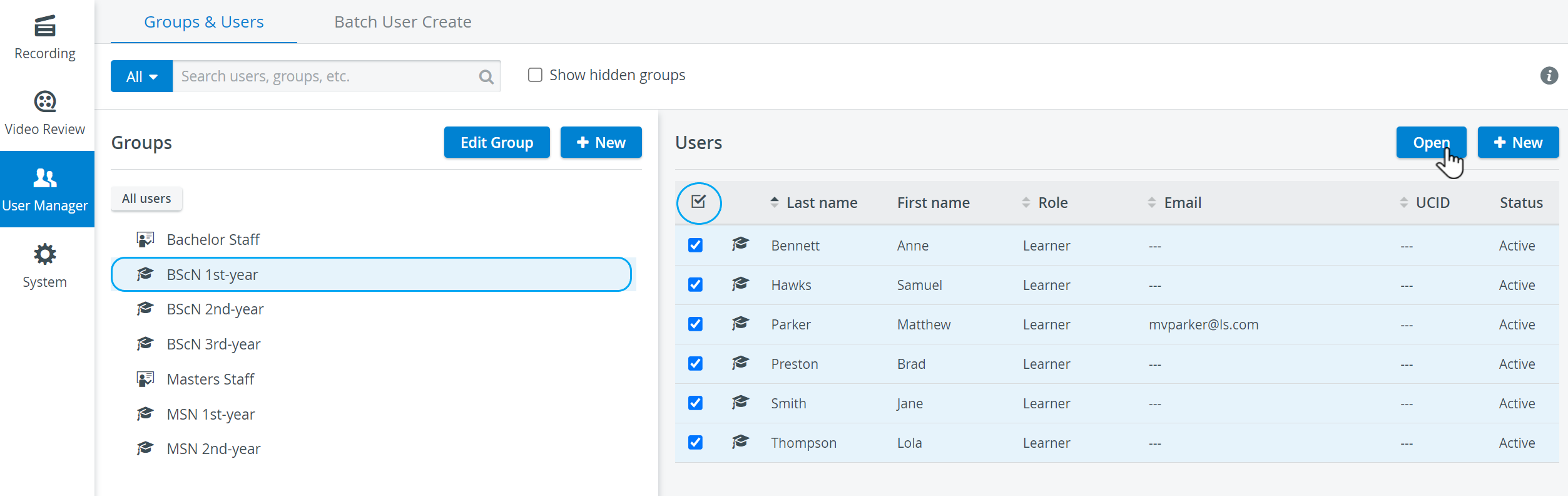Switch to Batch User Create tab
Screen dimensions: 1568x496
[403, 22]
